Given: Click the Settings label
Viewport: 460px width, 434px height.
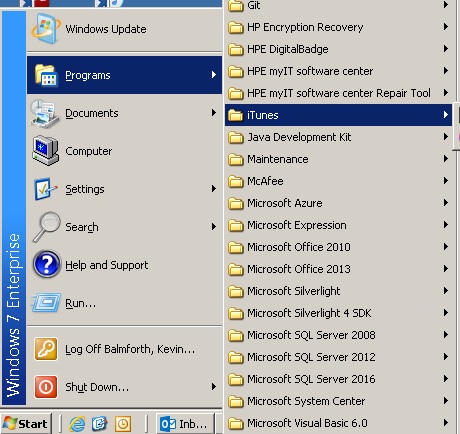Looking at the screenshot, I should click(x=85, y=189).
